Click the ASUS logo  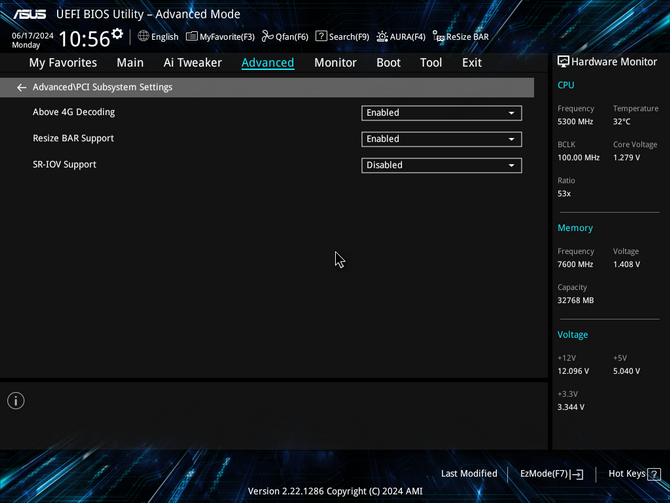point(29,14)
